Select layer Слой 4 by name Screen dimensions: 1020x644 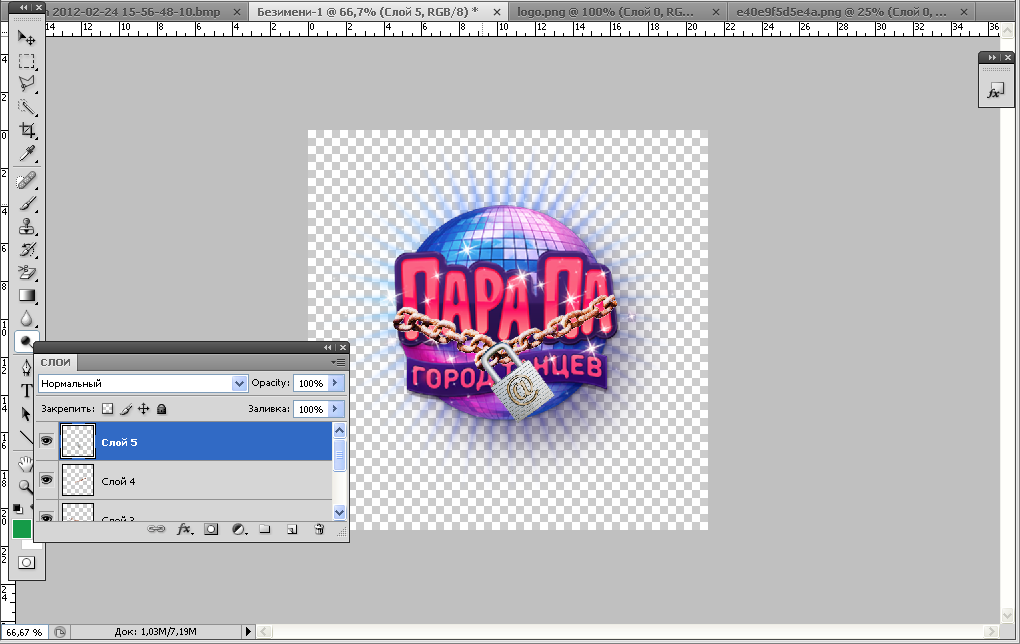[x=118, y=481]
